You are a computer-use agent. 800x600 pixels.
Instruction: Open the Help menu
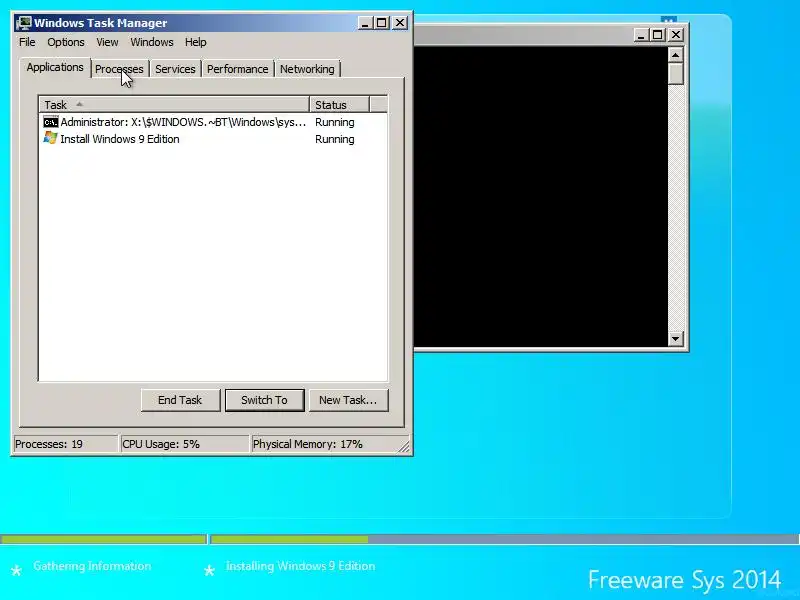[x=195, y=42]
